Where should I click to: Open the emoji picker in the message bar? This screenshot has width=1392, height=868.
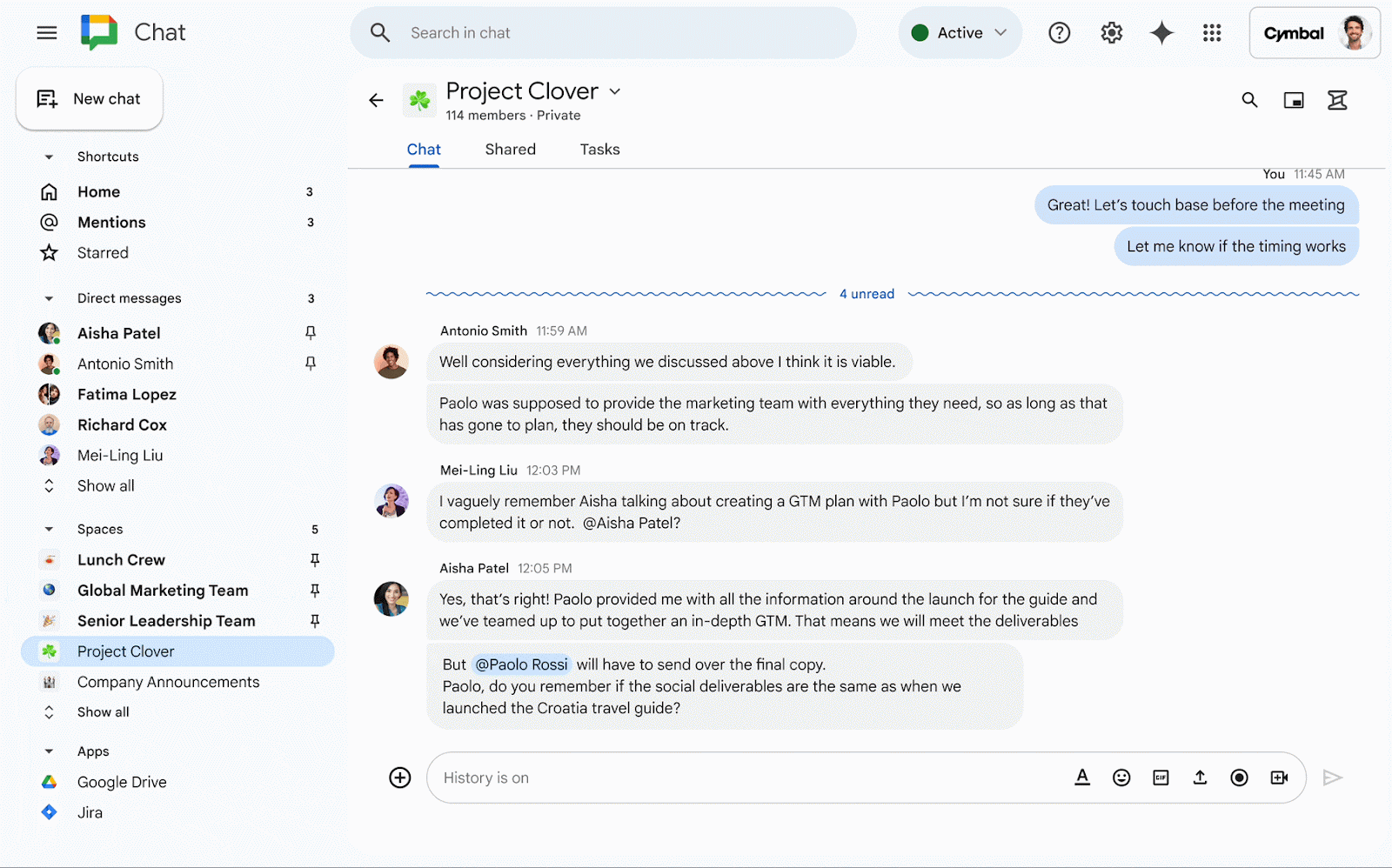click(x=1121, y=778)
